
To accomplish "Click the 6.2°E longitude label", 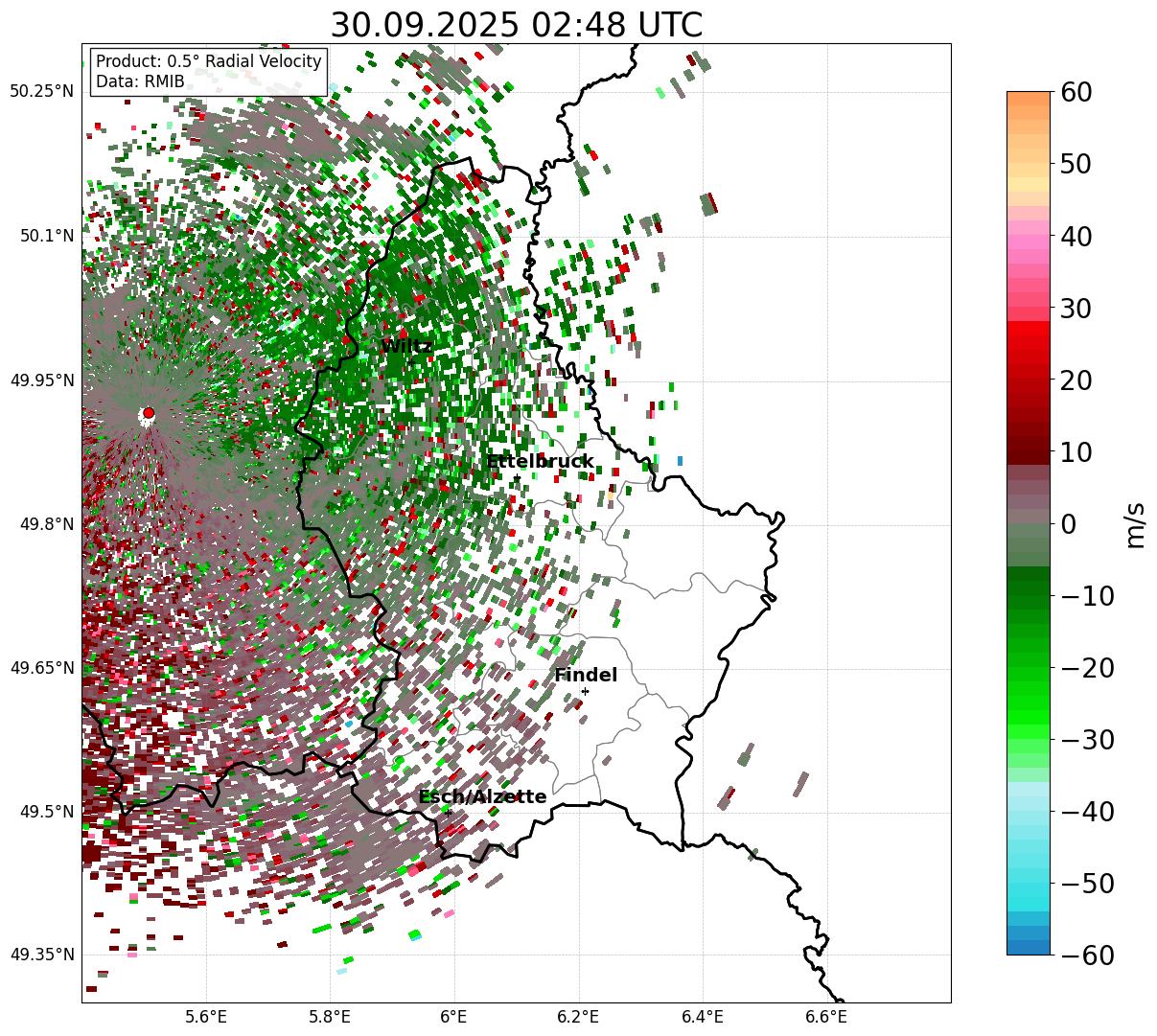I will [578, 1017].
